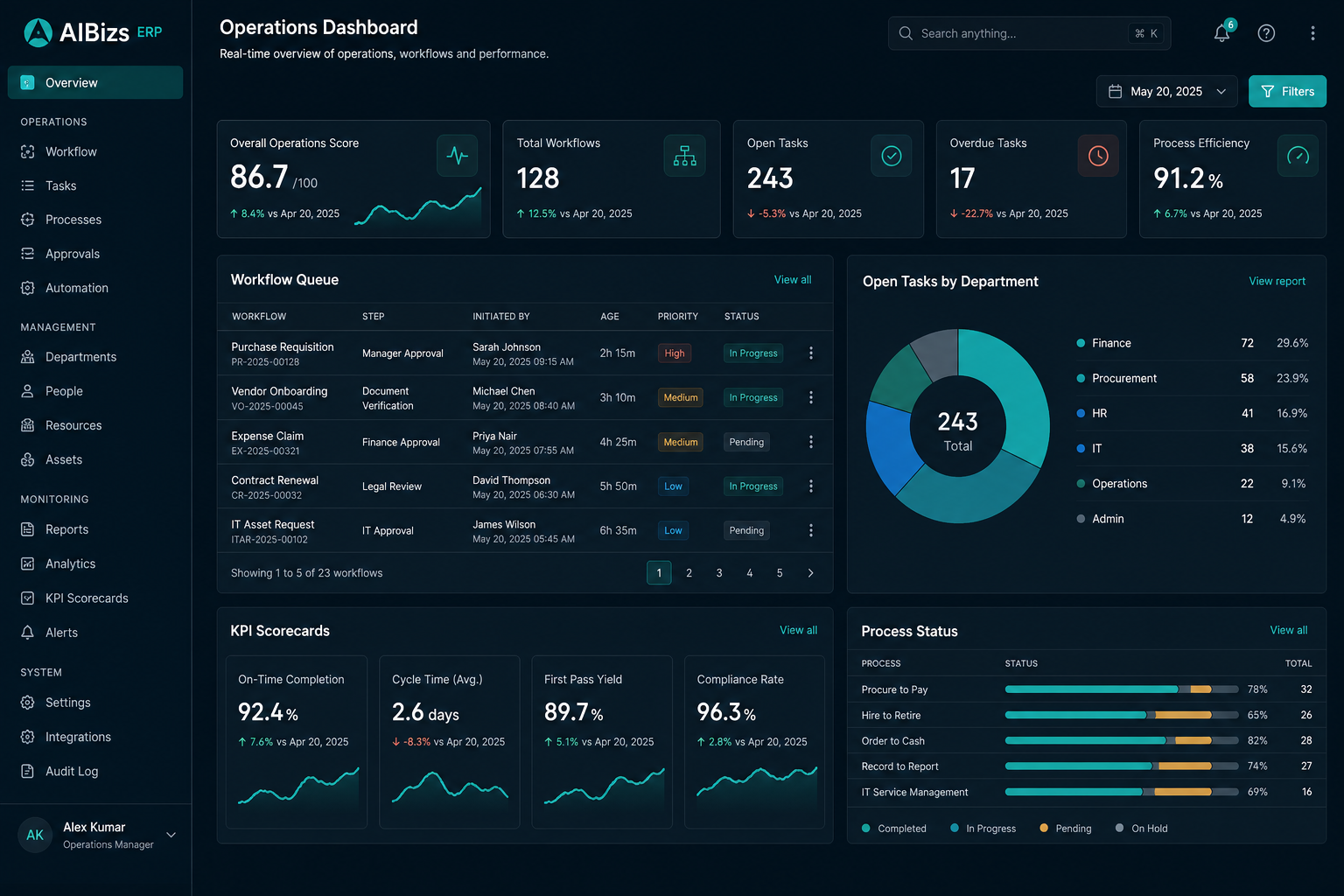Click the Priority column header

point(678,317)
